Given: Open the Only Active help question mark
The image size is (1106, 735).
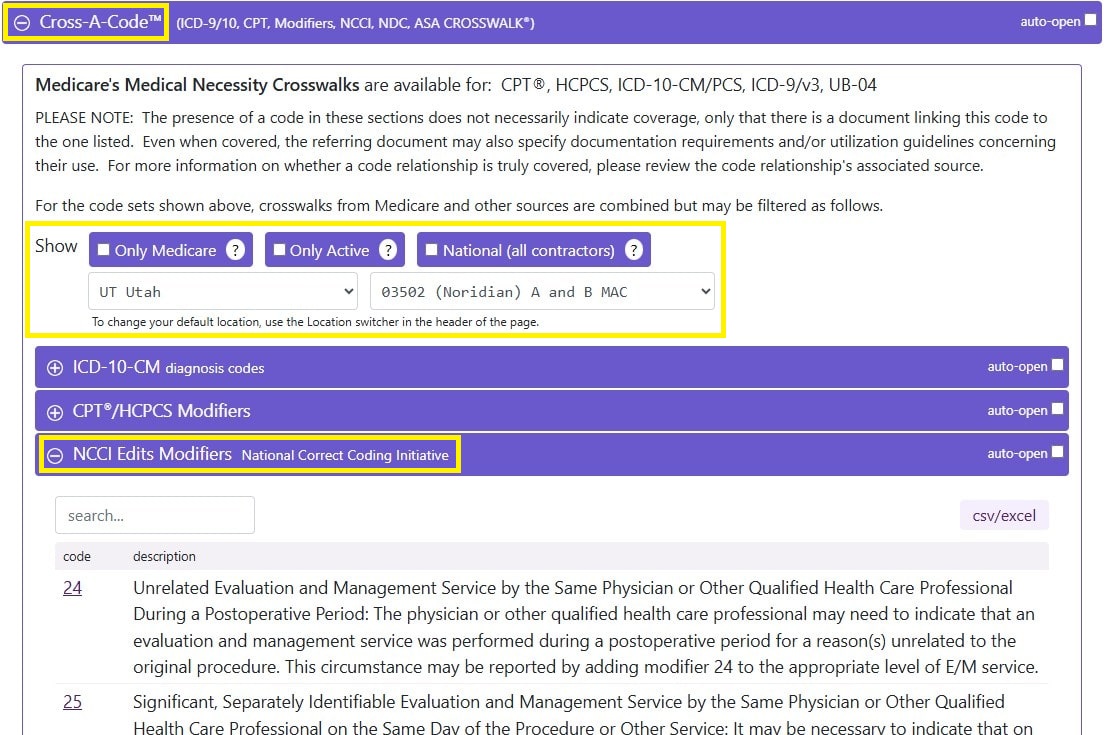Looking at the screenshot, I should pyautogui.click(x=388, y=250).
